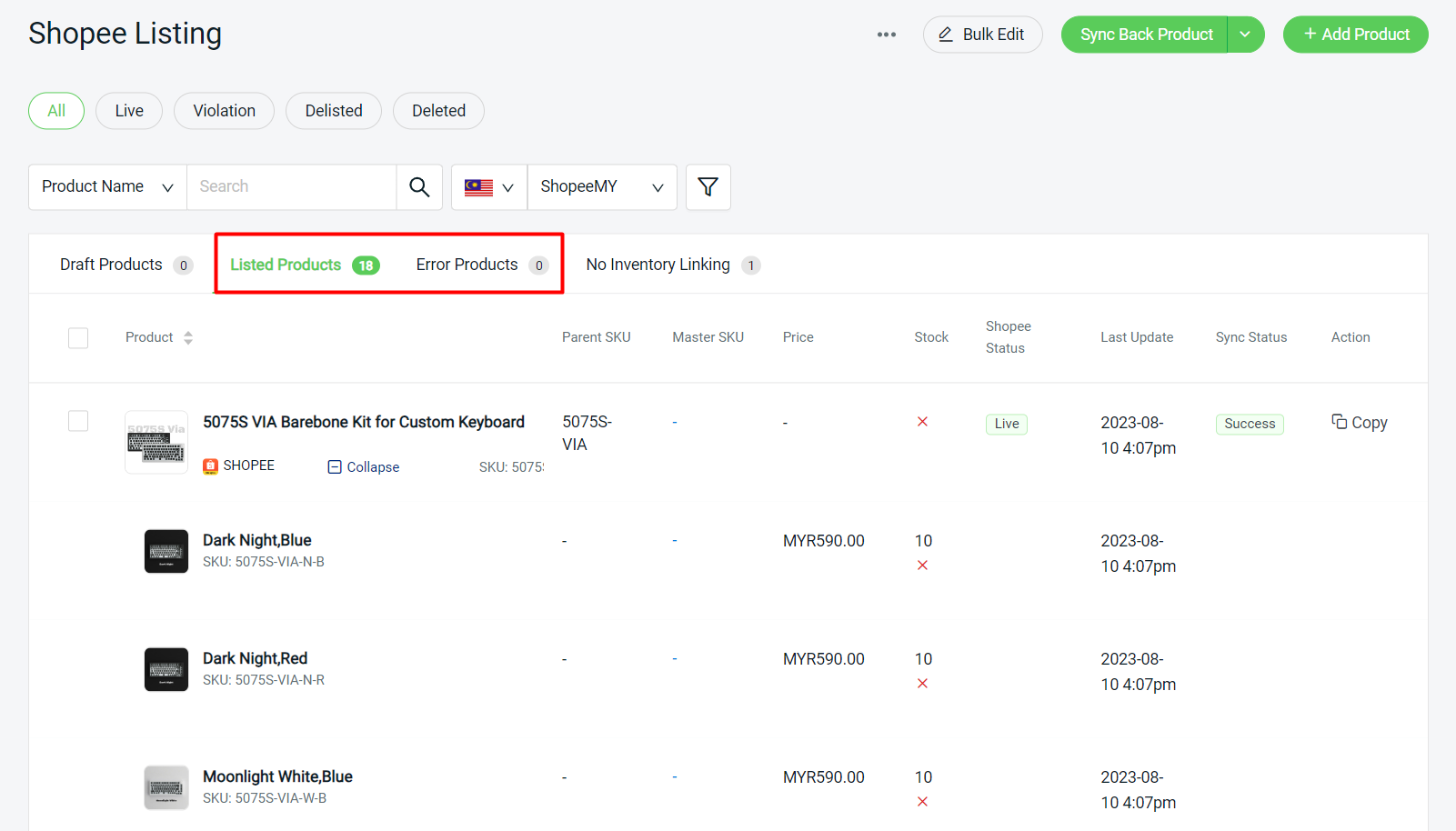Click the Master SKU dash for Dark Night,Blue
This screenshot has height=831, width=1456.
(675, 540)
